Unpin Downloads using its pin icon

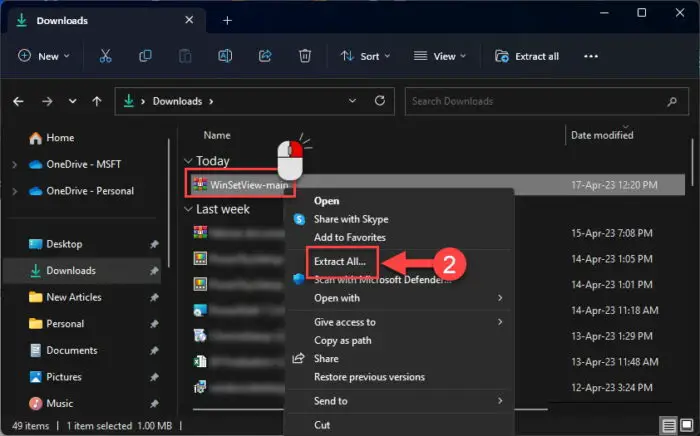pos(154,271)
